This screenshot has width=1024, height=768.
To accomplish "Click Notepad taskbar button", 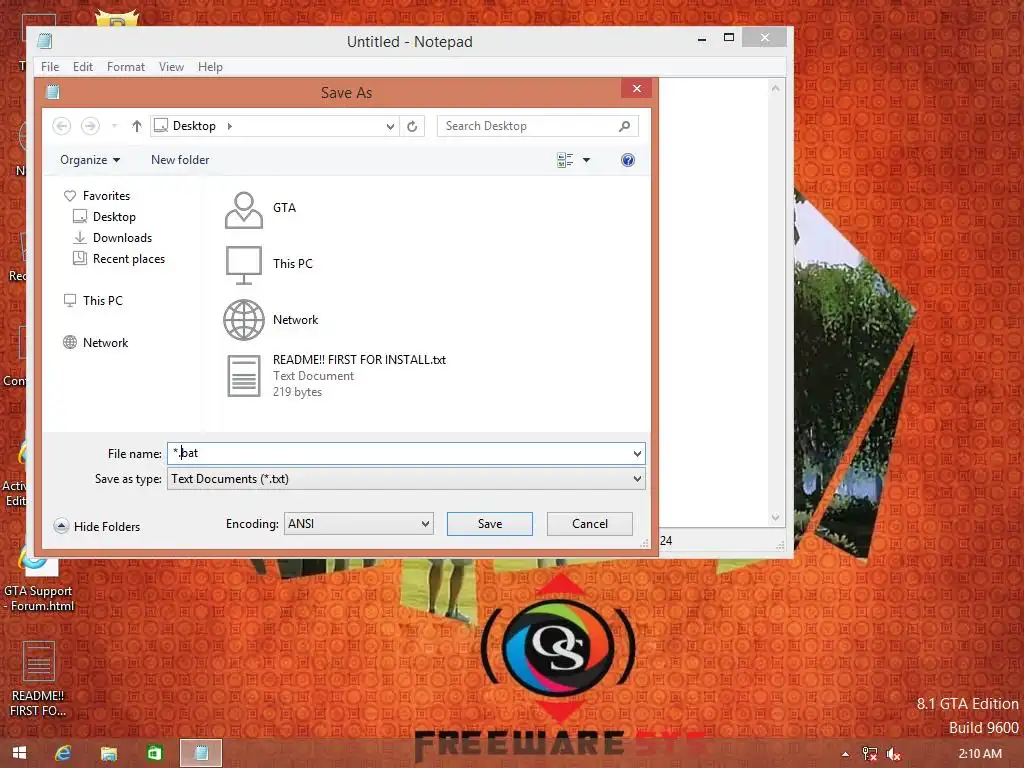I will 201,753.
